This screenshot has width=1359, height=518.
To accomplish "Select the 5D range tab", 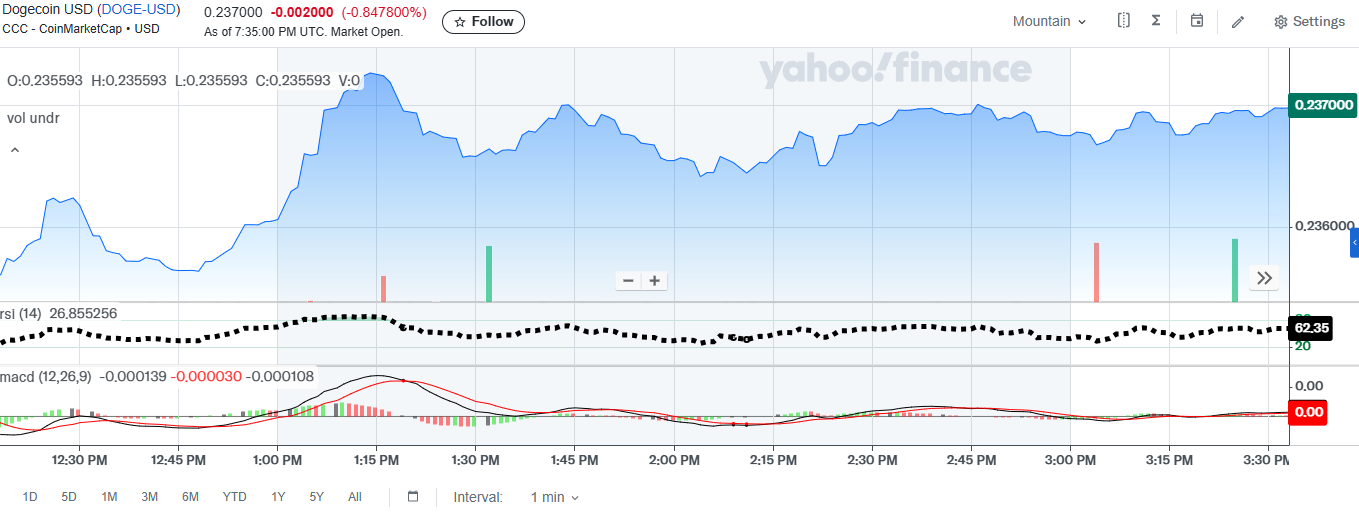I will tap(69, 497).
